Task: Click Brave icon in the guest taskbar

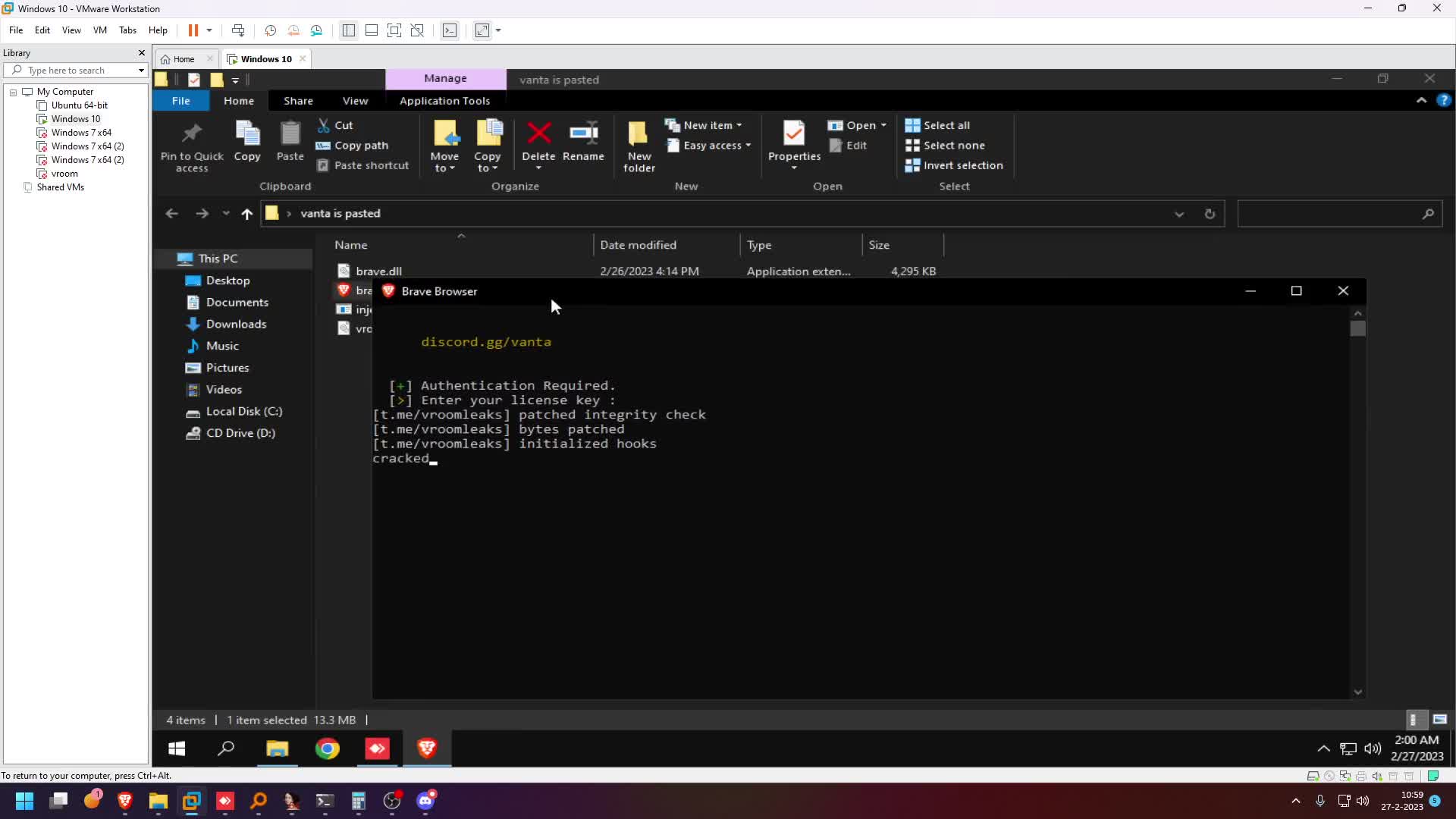Action: pyautogui.click(x=427, y=749)
